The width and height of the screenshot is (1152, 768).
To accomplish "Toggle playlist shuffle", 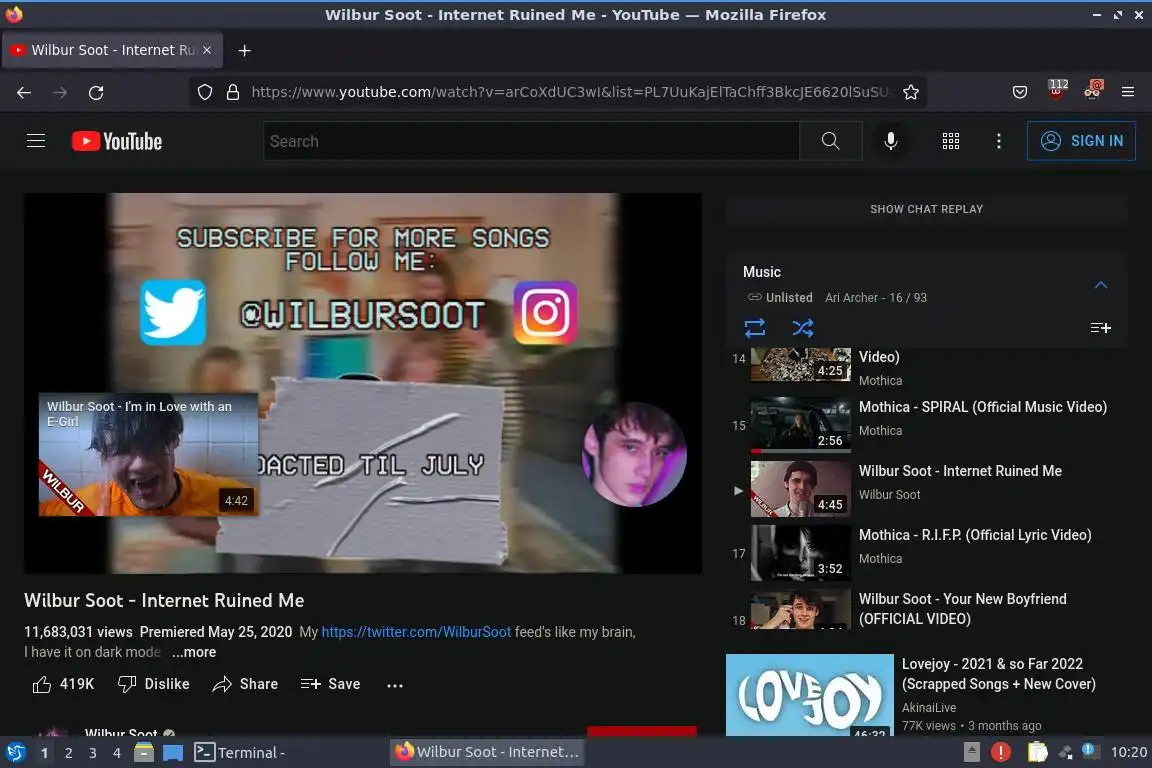I will click(802, 328).
